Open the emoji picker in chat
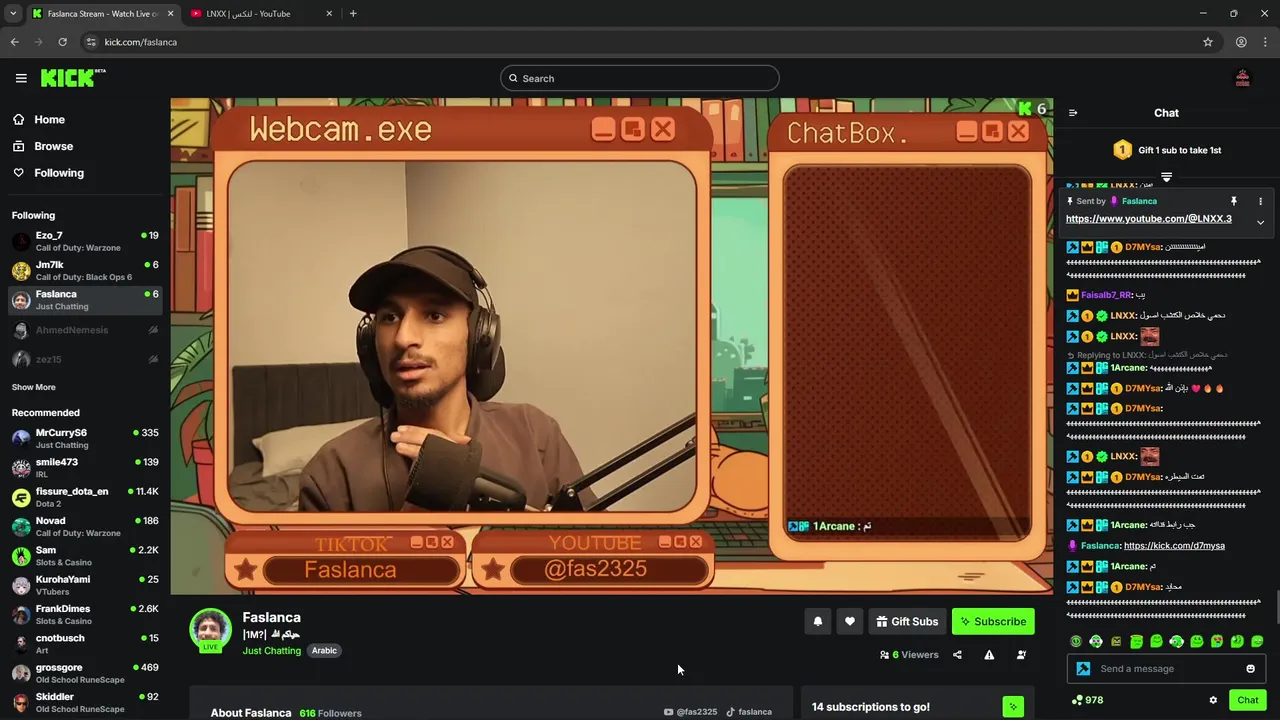Screen dimensions: 1280x720 [1250, 669]
